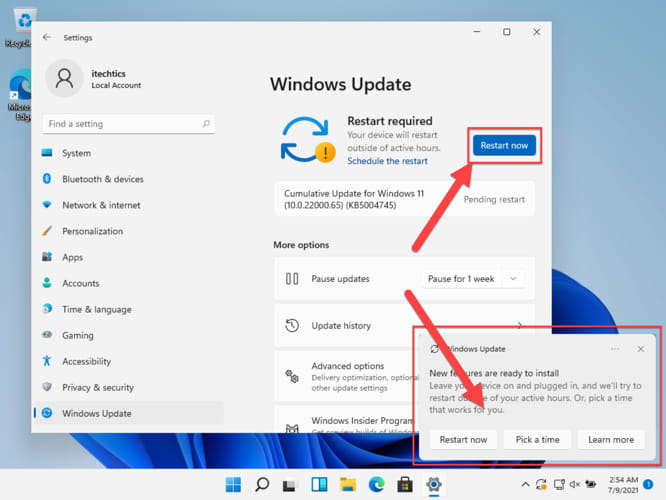Click the search magnifier in Find a setting
This screenshot has width=666, height=500.
click(x=206, y=124)
